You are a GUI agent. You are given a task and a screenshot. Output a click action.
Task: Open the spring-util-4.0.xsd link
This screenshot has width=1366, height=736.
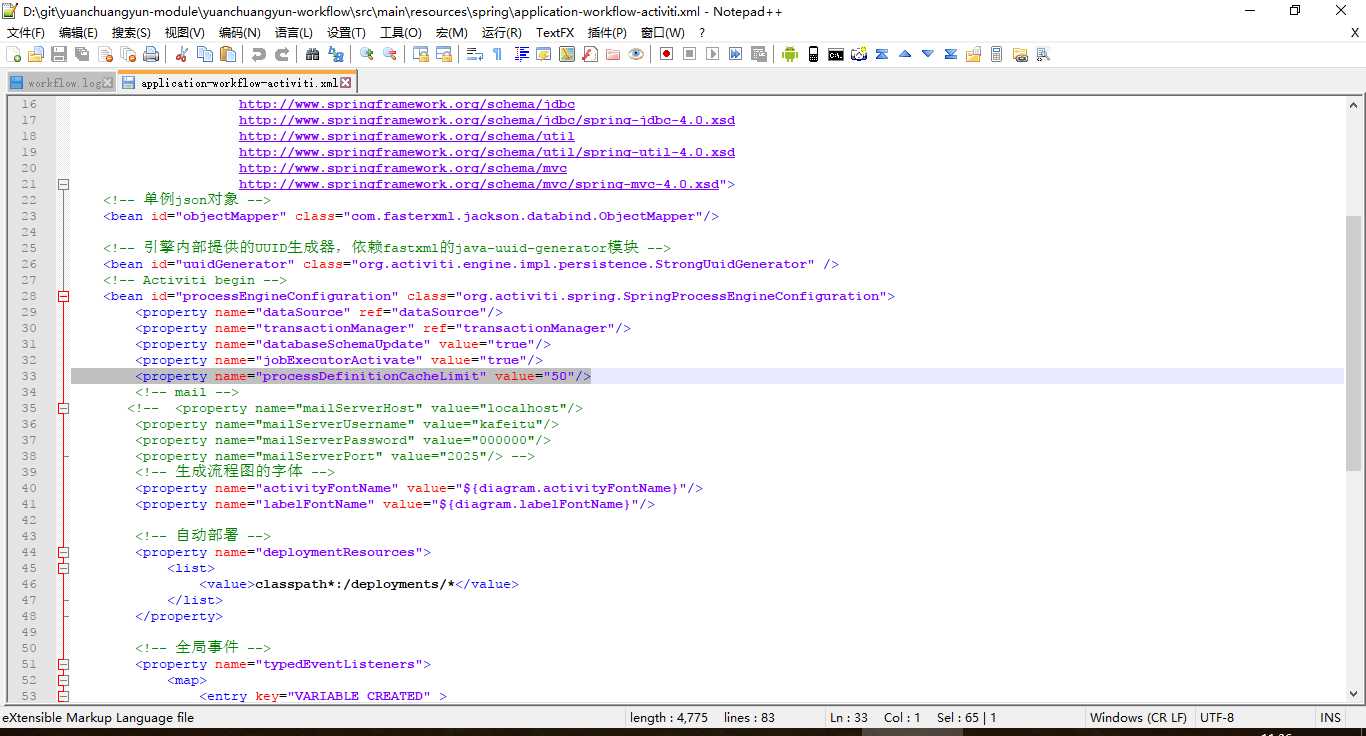pyautogui.click(x=486, y=152)
